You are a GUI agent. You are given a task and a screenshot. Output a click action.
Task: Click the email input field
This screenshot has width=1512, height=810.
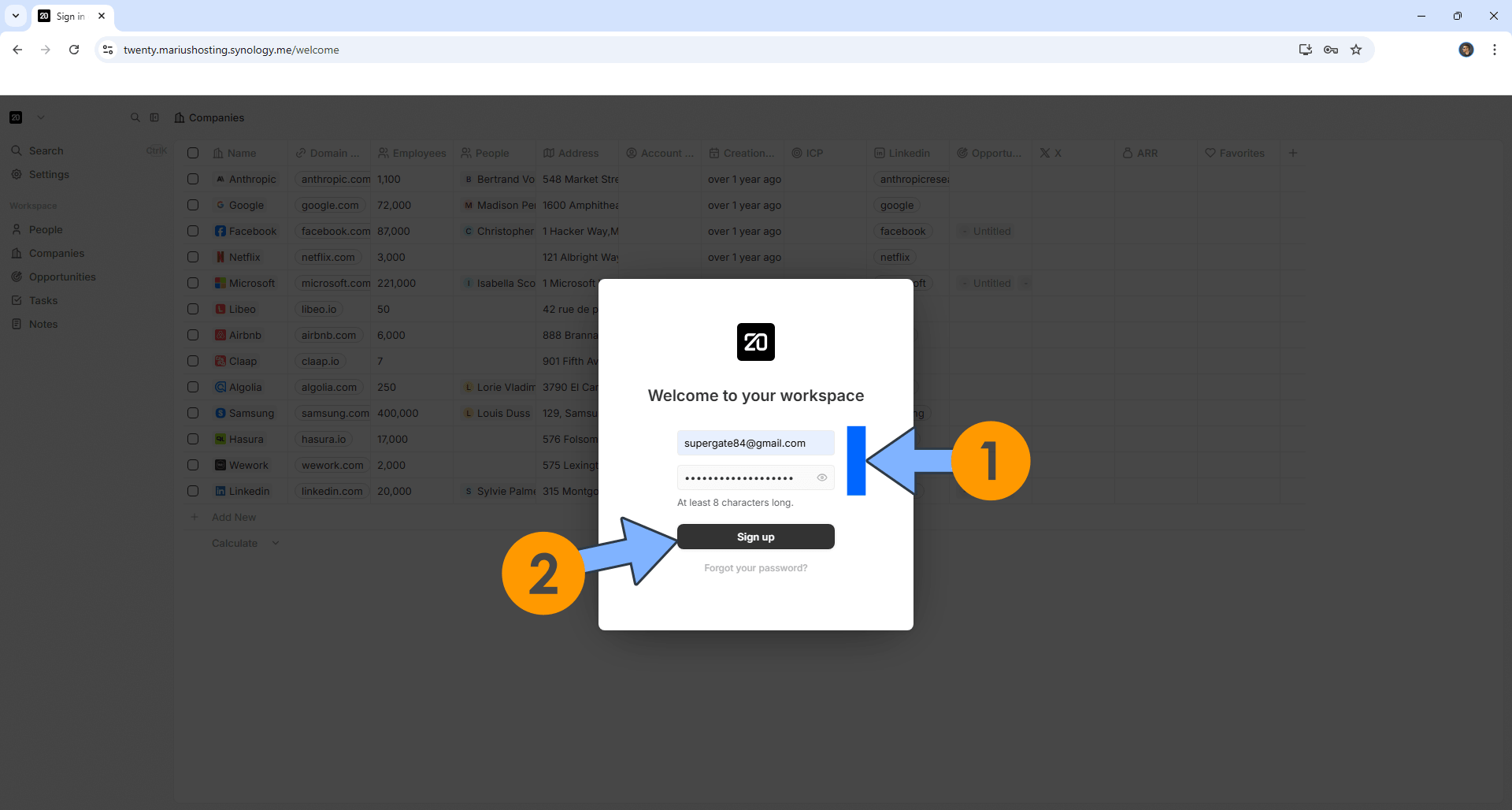click(755, 443)
